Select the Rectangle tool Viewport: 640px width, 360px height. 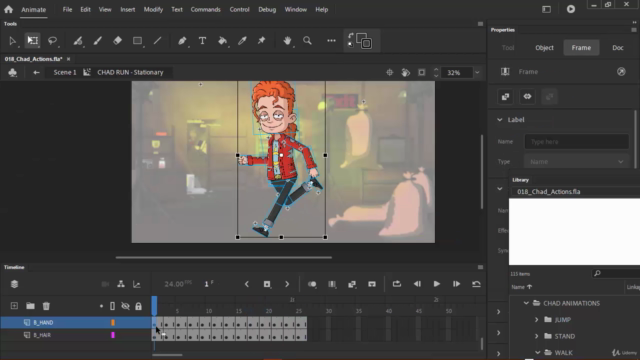(138, 40)
